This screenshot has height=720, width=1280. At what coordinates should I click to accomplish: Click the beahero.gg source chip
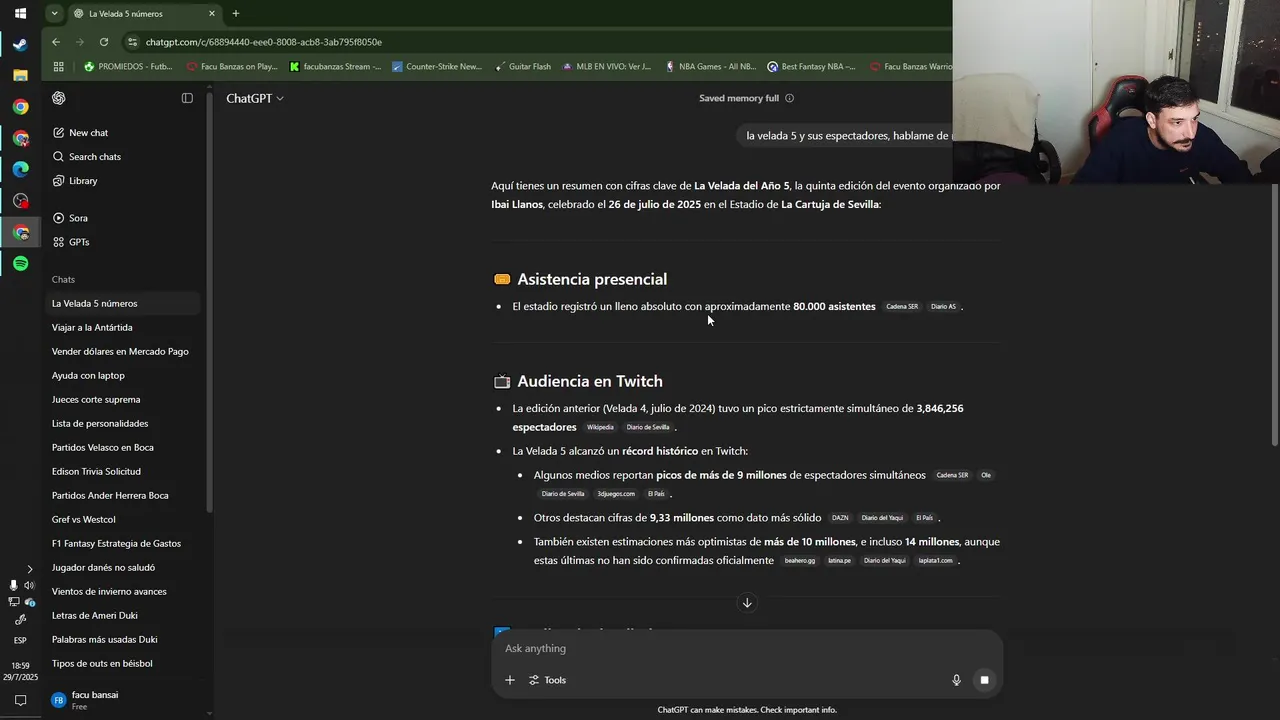pyautogui.click(x=800, y=561)
